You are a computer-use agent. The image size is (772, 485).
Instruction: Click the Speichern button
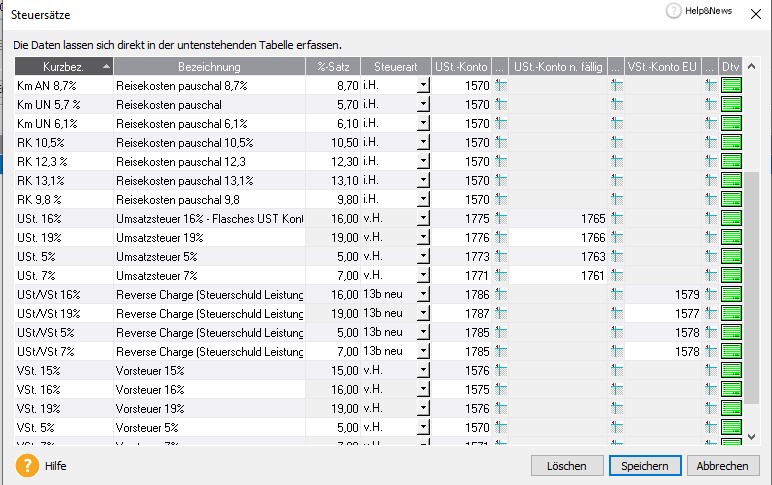point(645,466)
